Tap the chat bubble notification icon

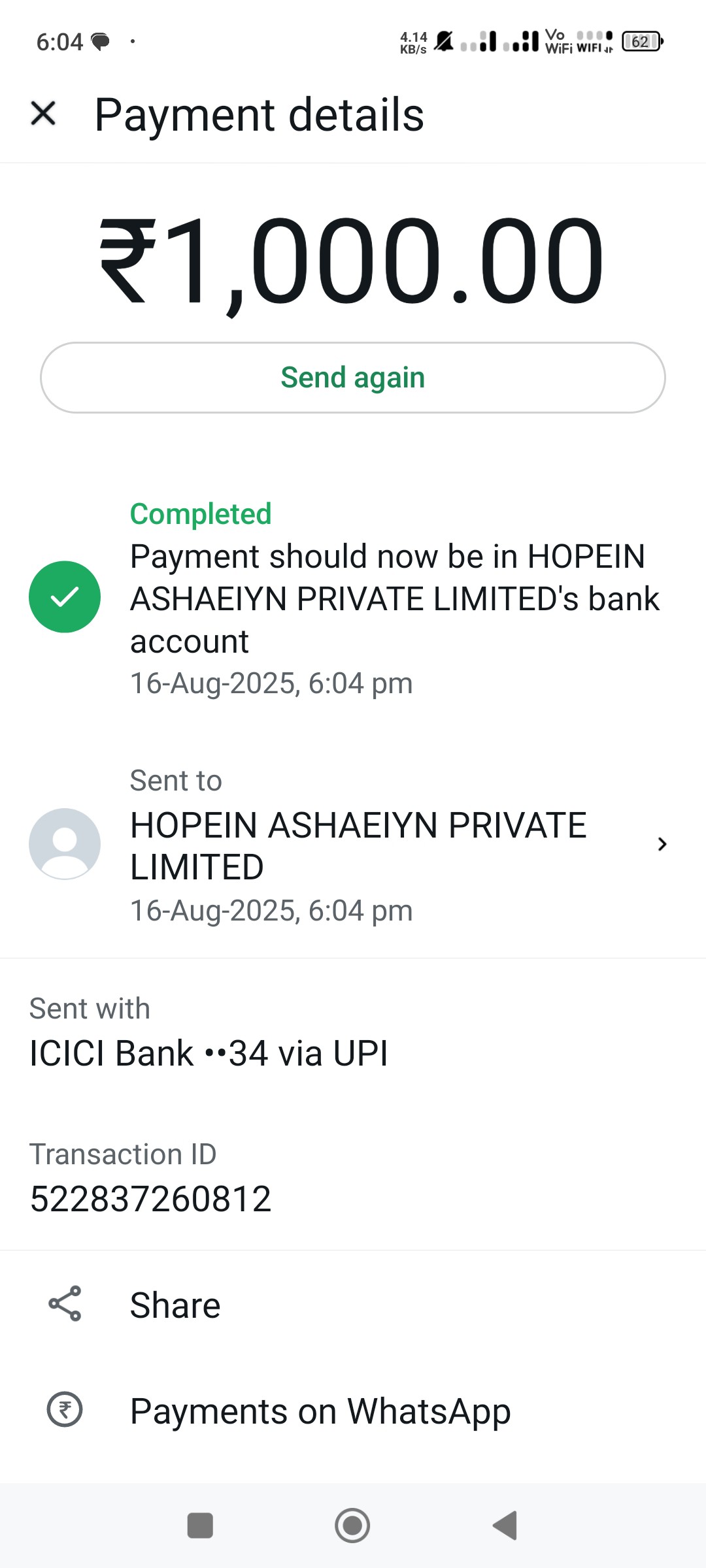pos(100,42)
